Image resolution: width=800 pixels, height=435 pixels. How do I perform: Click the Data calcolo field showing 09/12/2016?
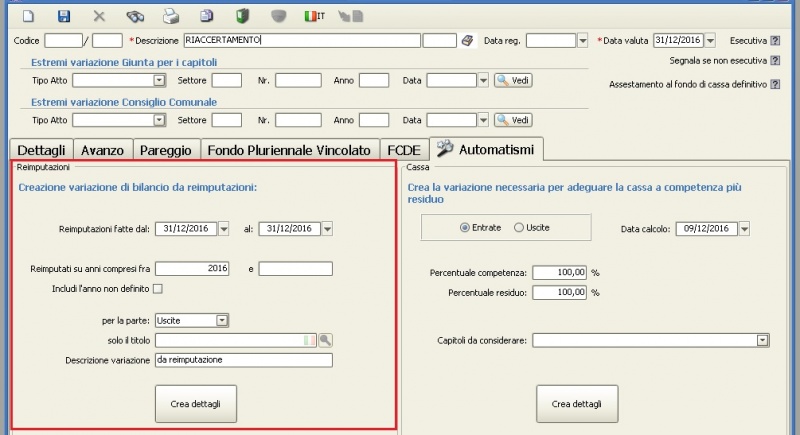coord(707,229)
